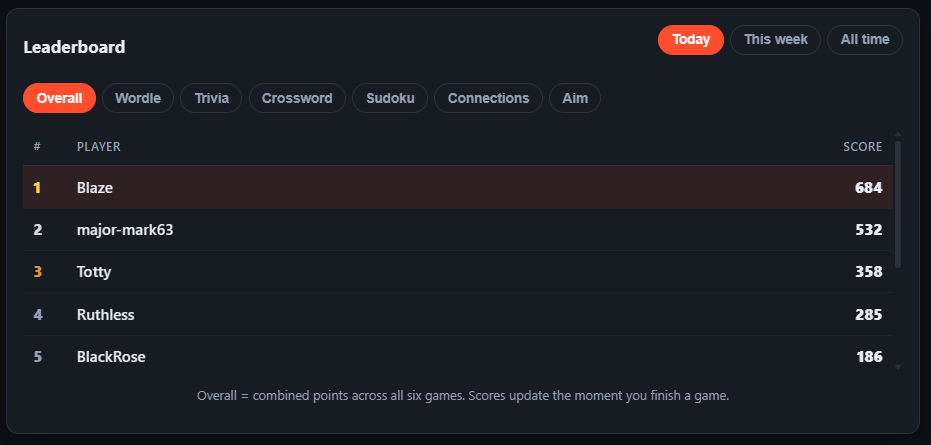This screenshot has height=445, width=931.
Task: View the Crossword leaderboard tab
Action: (x=297, y=98)
